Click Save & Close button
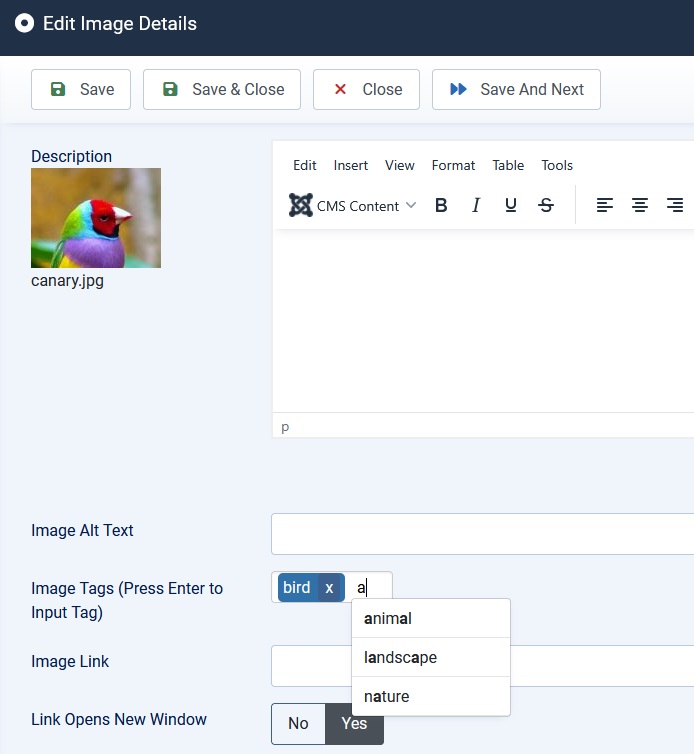The width and height of the screenshot is (694, 754). (x=222, y=89)
